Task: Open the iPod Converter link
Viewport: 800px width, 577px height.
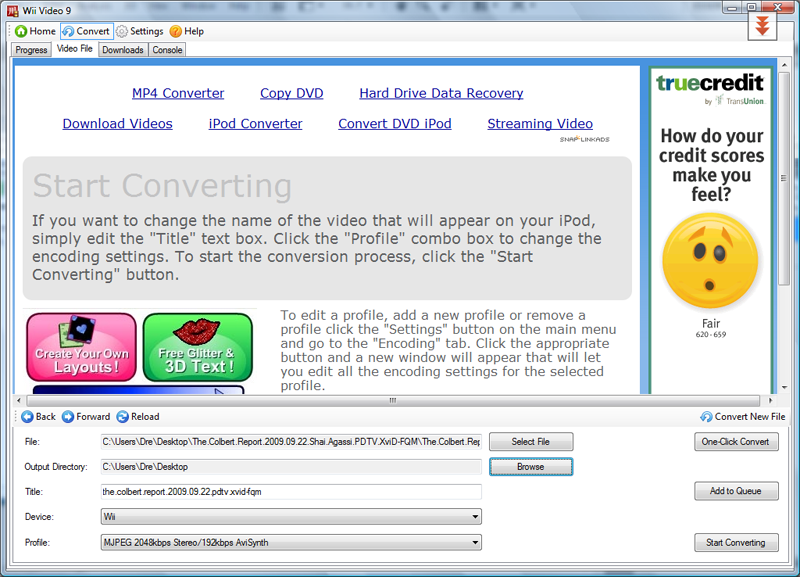Action: pyautogui.click(x=255, y=123)
